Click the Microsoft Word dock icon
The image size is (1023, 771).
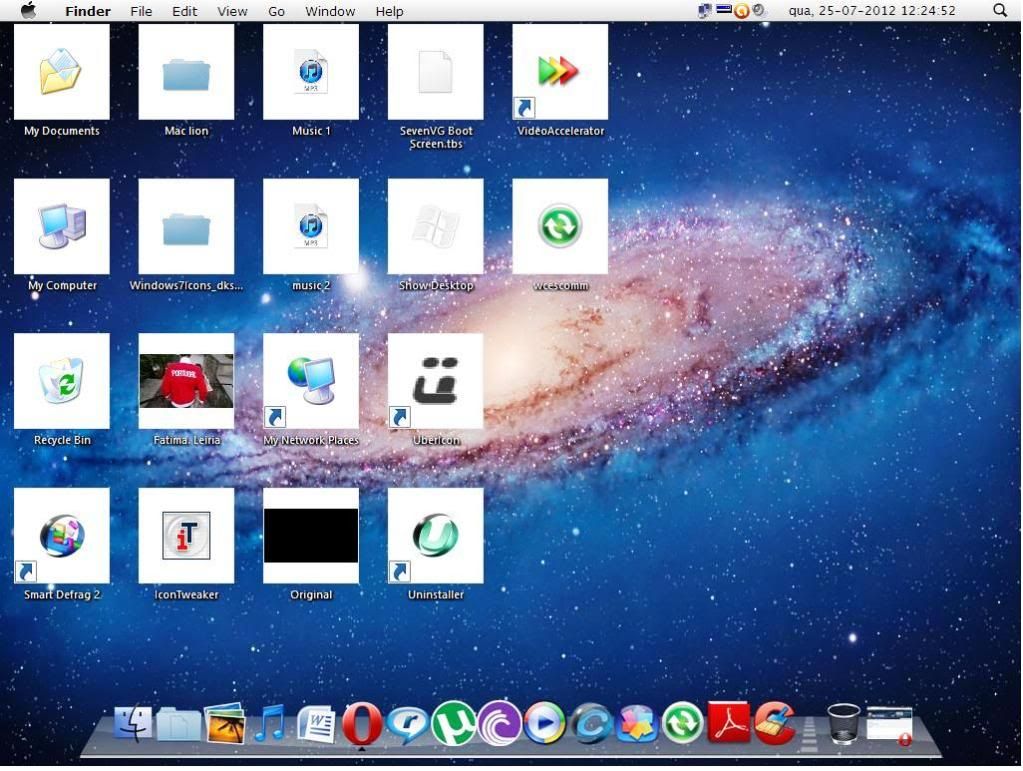(316, 723)
